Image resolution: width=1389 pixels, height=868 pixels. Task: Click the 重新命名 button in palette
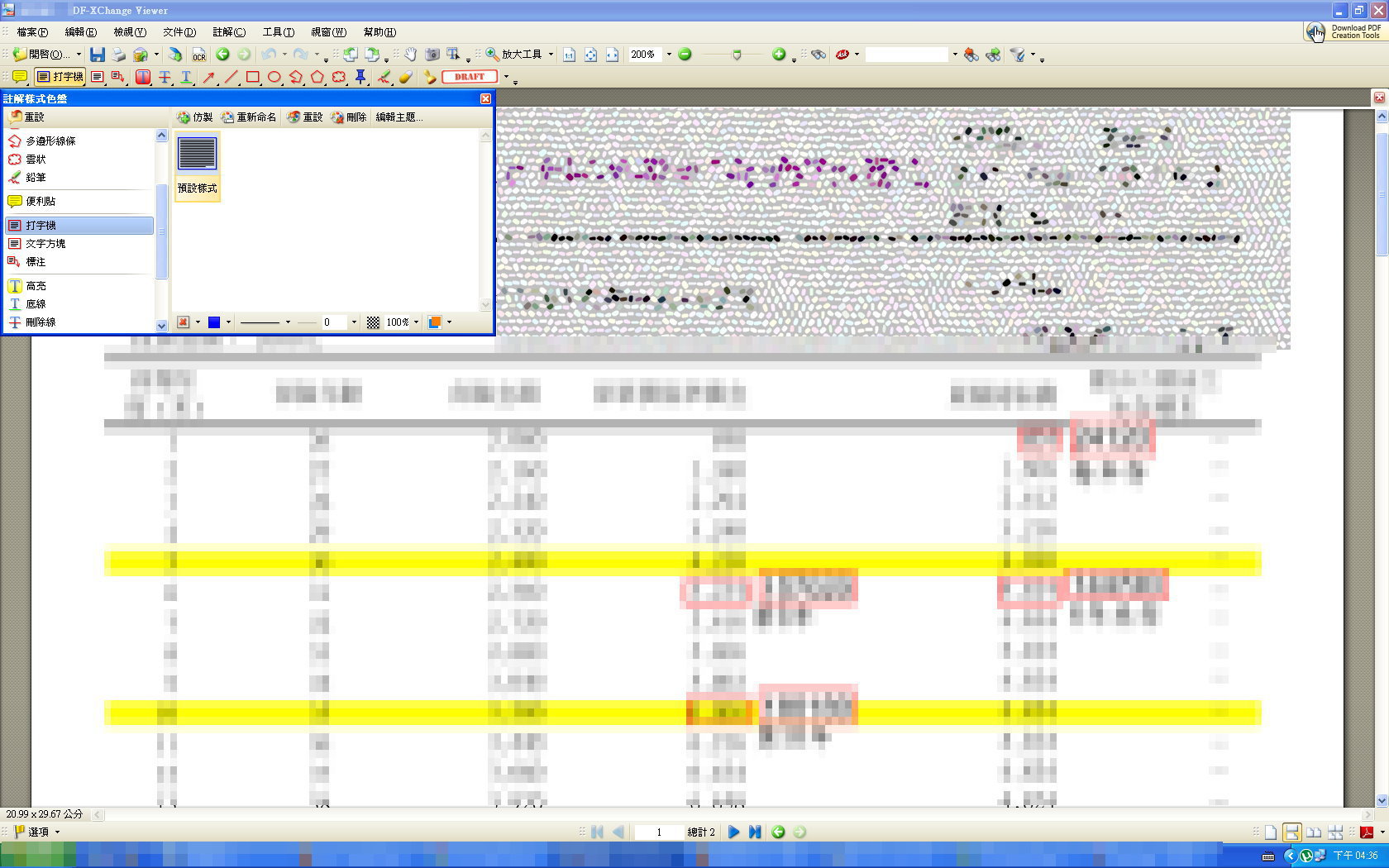click(x=249, y=117)
